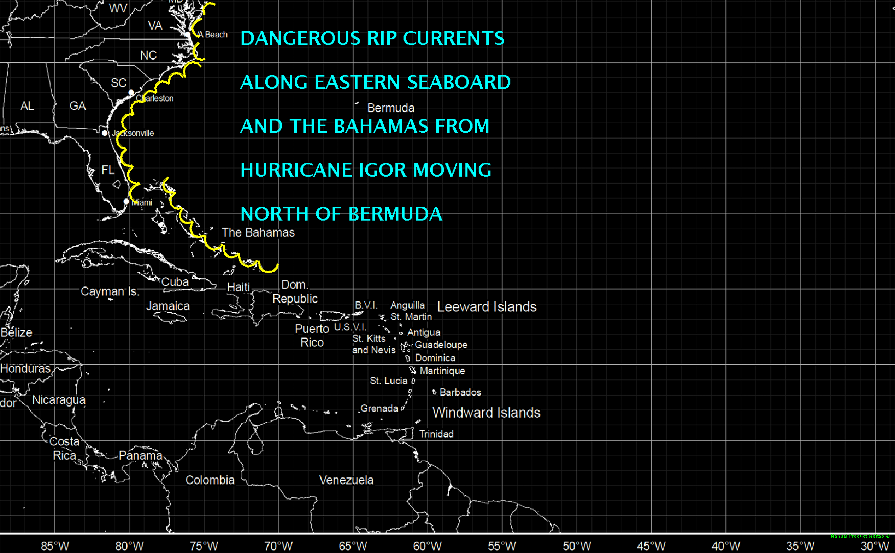This screenshot has height=553, width=895.
Task: Click the 30°W longitude label
Action: point(875,546)
